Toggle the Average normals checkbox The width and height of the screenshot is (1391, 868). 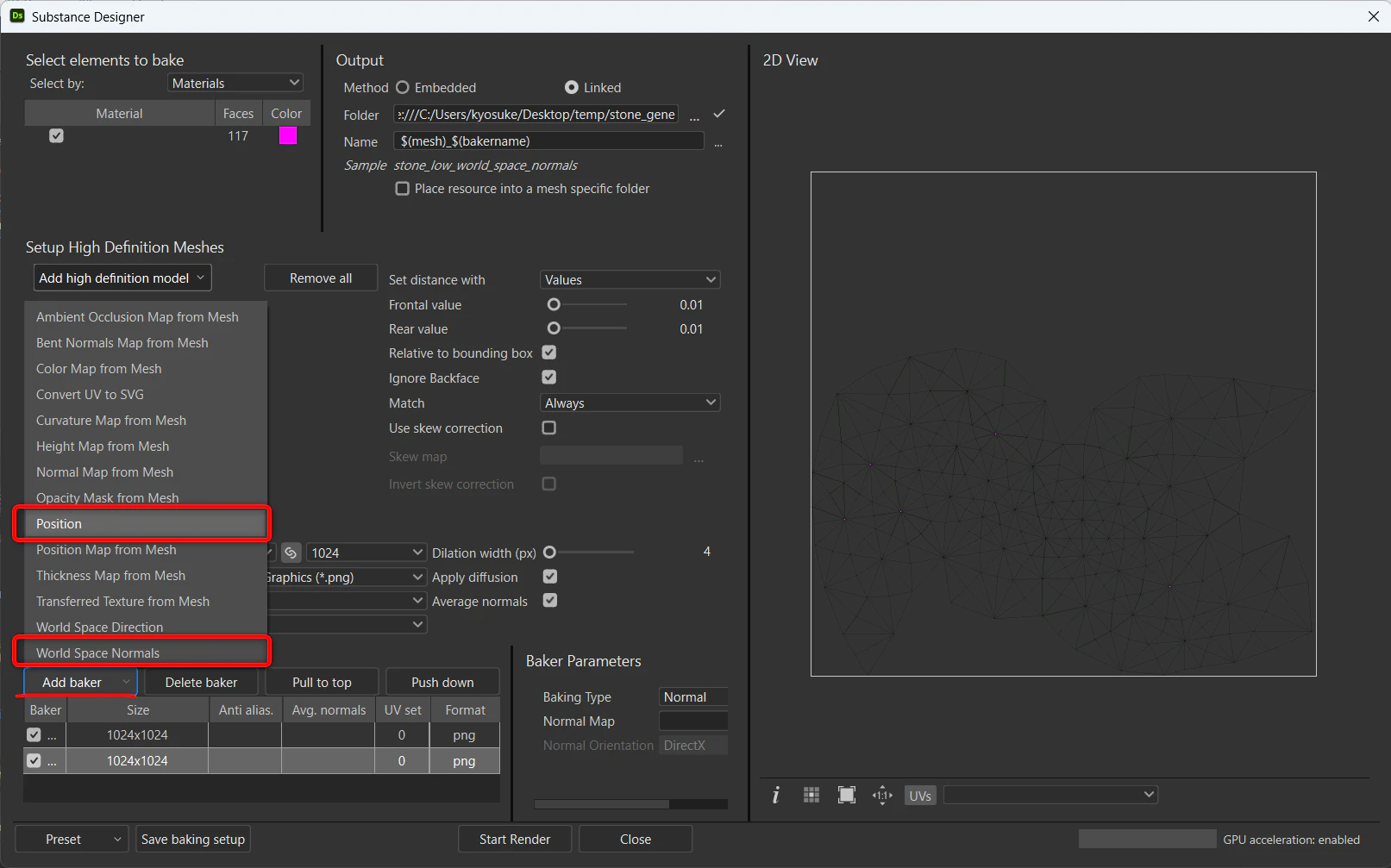click(550, 601)
